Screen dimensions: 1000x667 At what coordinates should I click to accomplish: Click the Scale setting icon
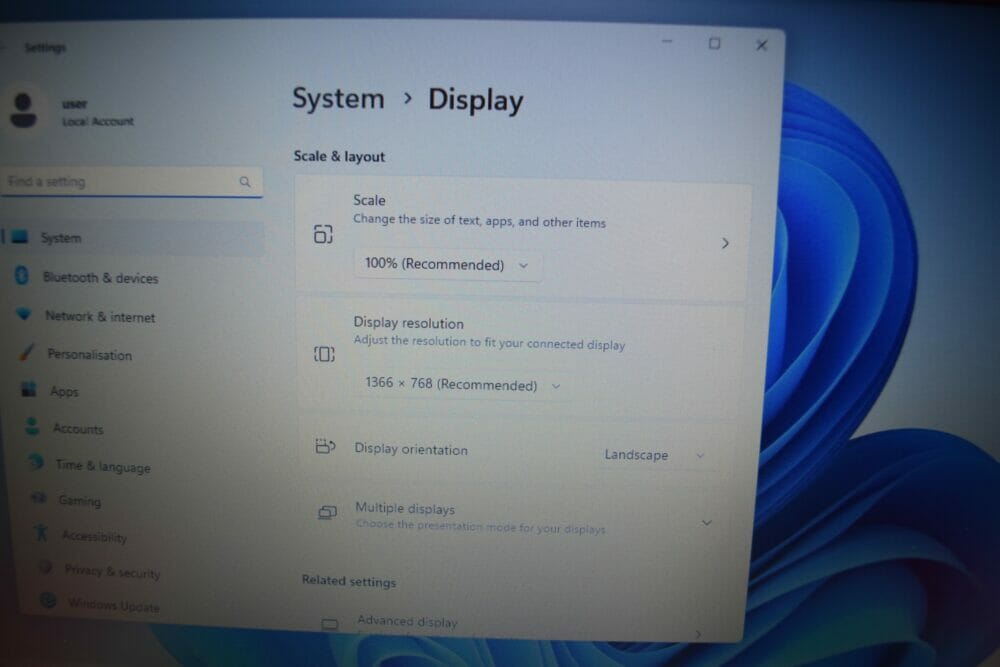pos(323,234)
